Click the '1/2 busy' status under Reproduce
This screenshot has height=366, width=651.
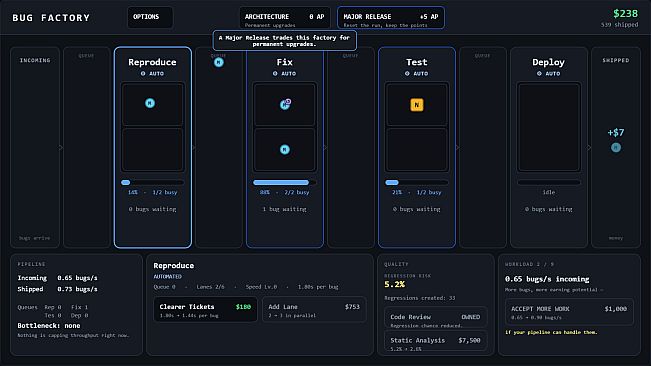pyautogui.click(x=165, y=193)
